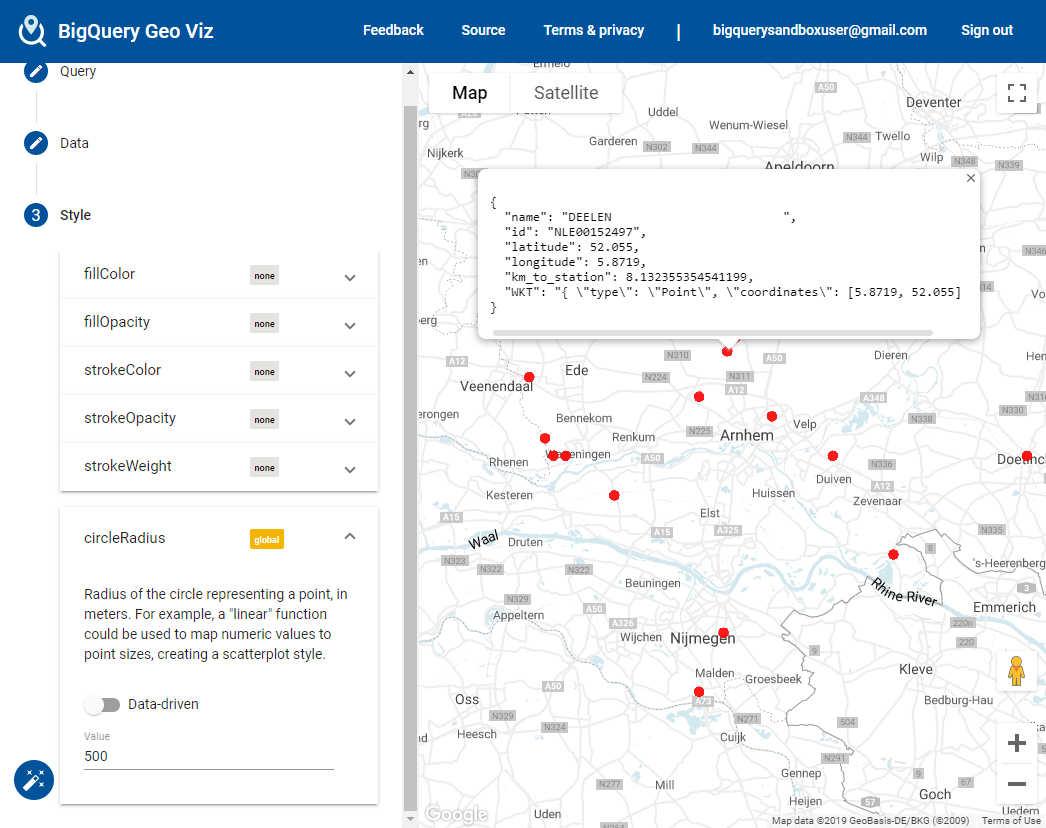Click the Query step label
The height and width of the screenshot is (828, 1046).
click(78, 71)
